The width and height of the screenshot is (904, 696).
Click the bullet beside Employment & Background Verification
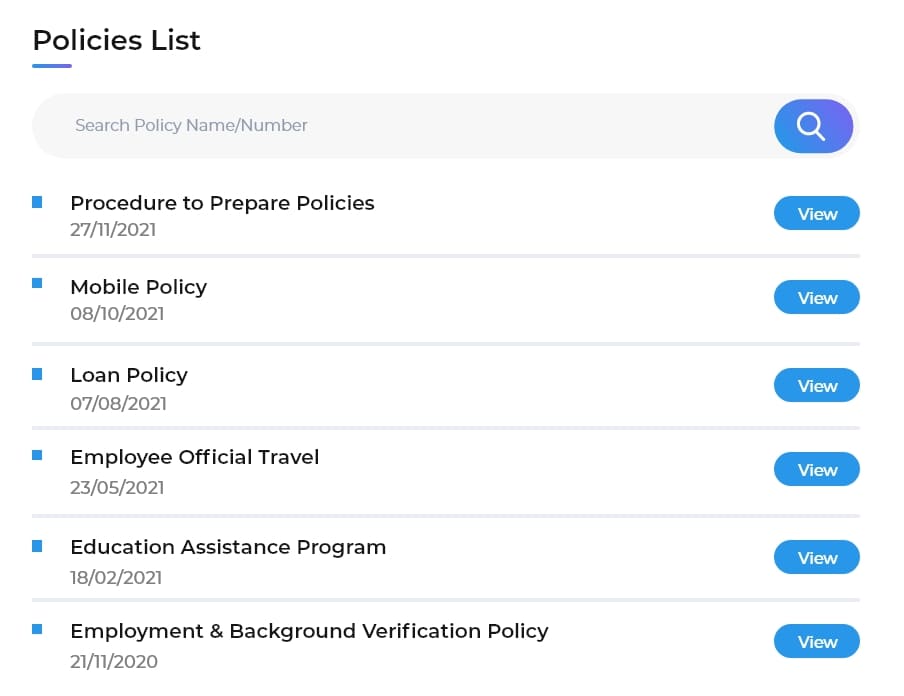click(37, 630)
